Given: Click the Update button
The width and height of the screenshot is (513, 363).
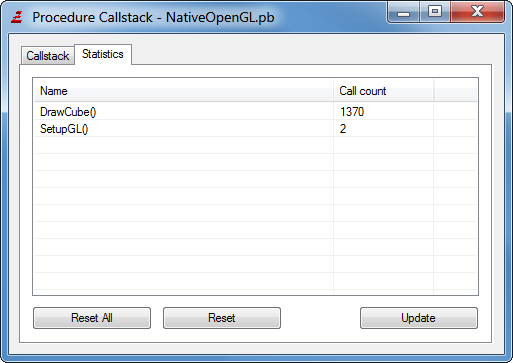Looking at the screenshot, I should 419,318.
